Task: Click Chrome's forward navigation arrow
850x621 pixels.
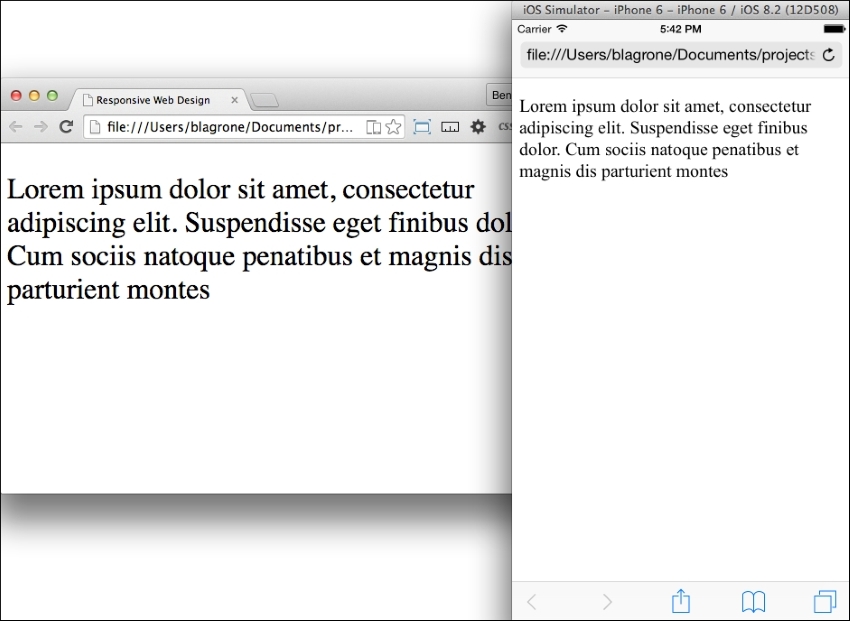Action: (39, 126)
